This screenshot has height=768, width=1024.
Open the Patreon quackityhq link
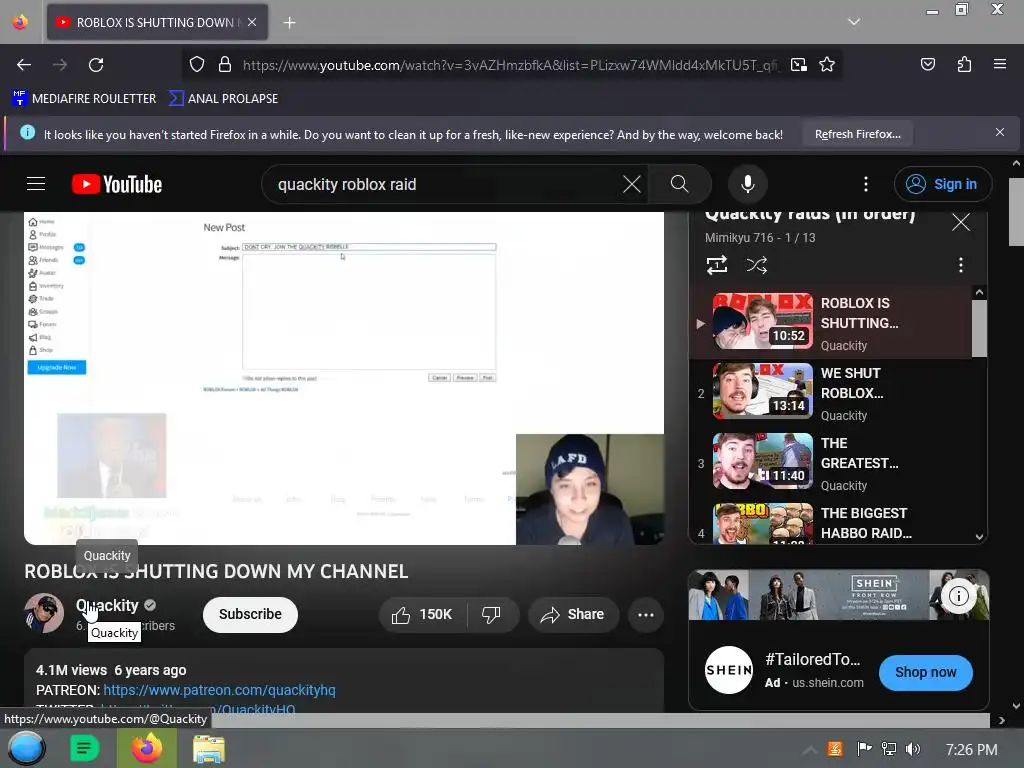[x=219, y=690]
